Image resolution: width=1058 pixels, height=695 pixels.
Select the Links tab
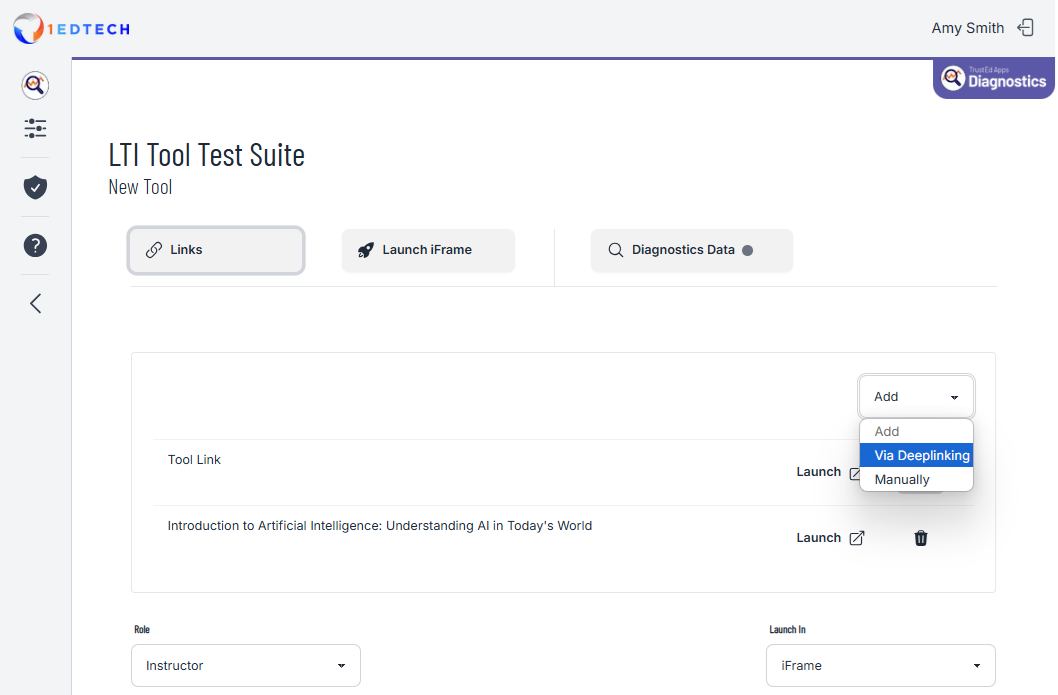(216, 250)
